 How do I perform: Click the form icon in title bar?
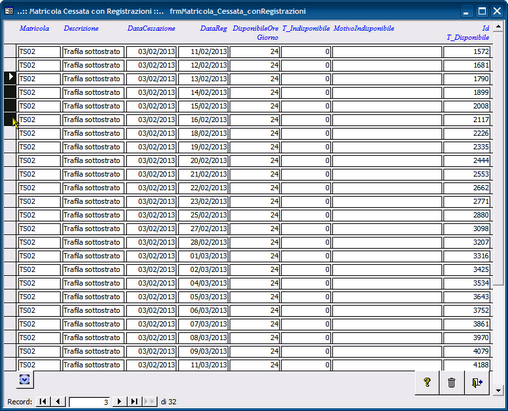[x=9, y=11]
